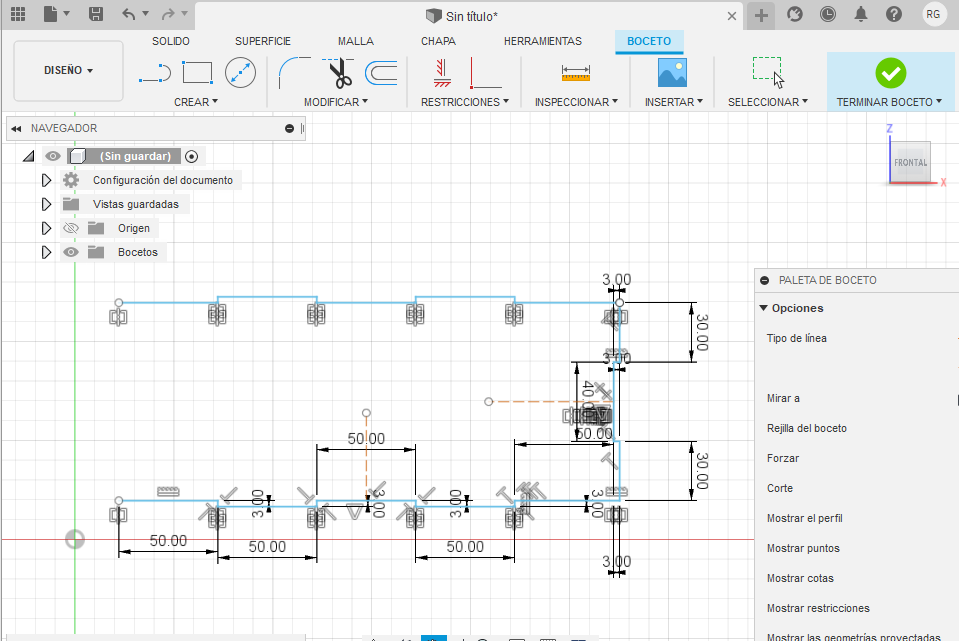This screenshot has height=641, width=959.
Task: Open the INSPECCIONAR dropdown menu
Action: pyautogui.click(x=576, y=102)
